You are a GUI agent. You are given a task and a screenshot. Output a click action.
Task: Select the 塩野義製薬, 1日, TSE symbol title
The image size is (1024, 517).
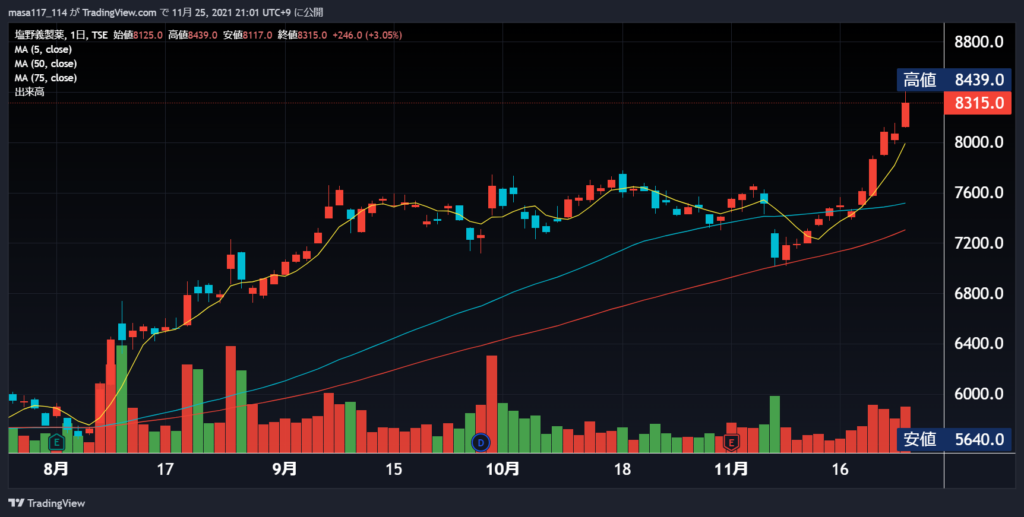pos(61,35)
